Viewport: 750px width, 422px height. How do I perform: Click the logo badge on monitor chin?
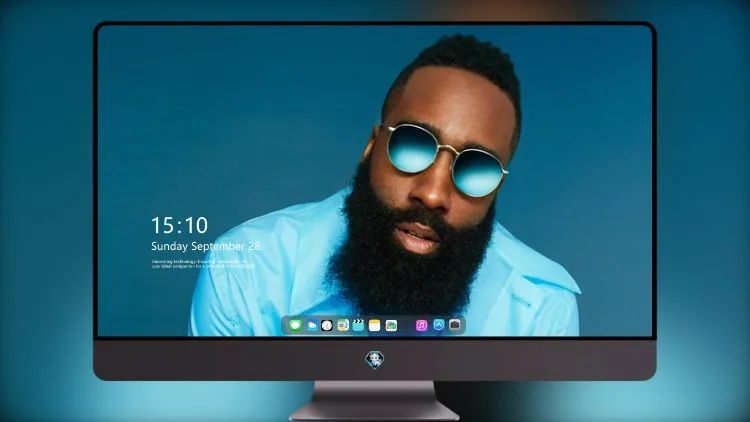point(375,360)
